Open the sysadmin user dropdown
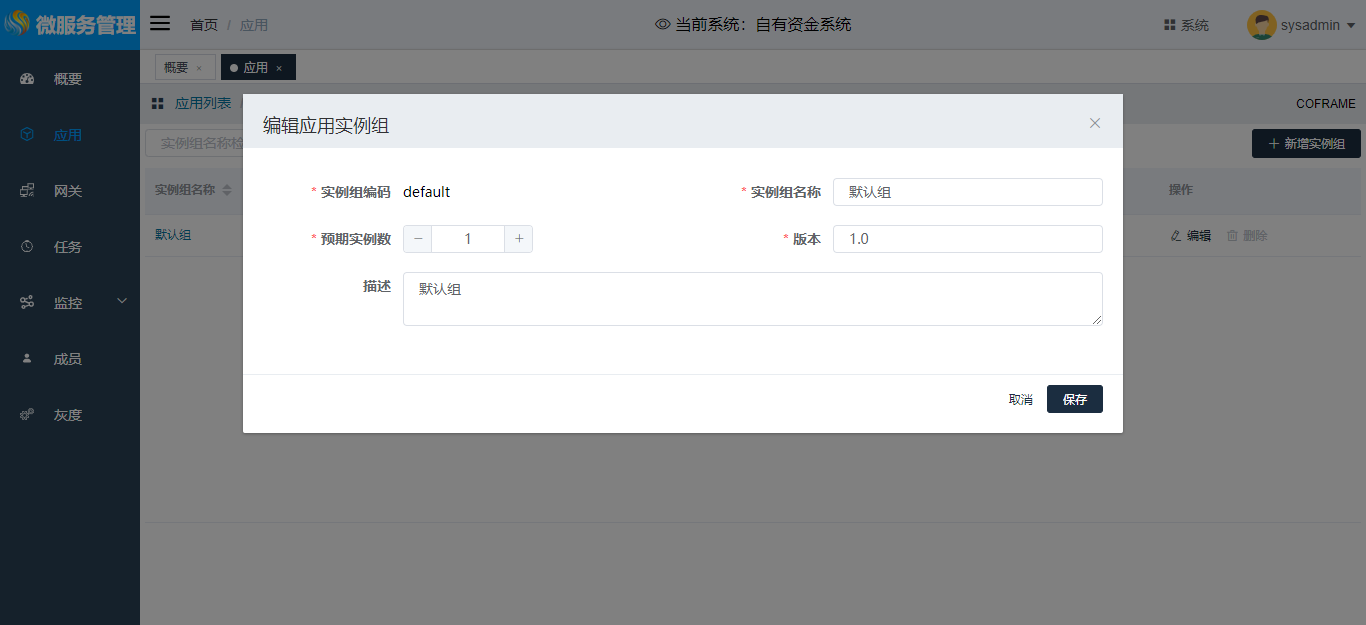Viewport: 1366px width, 625px height. 1301,25
